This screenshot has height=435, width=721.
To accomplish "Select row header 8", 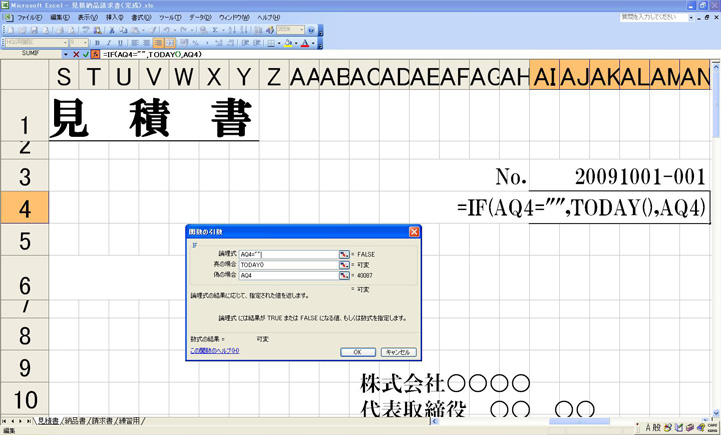I will [x=24, y=335].
